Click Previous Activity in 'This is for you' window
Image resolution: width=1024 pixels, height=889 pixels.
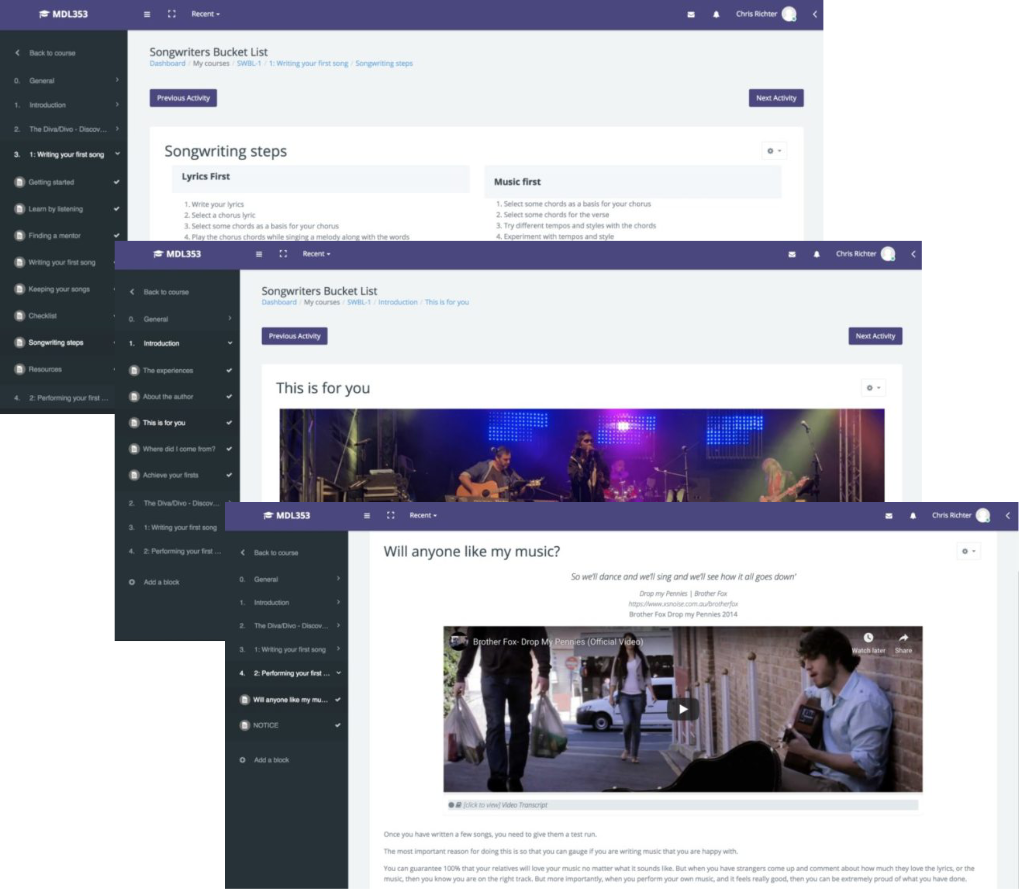point(295,336)
